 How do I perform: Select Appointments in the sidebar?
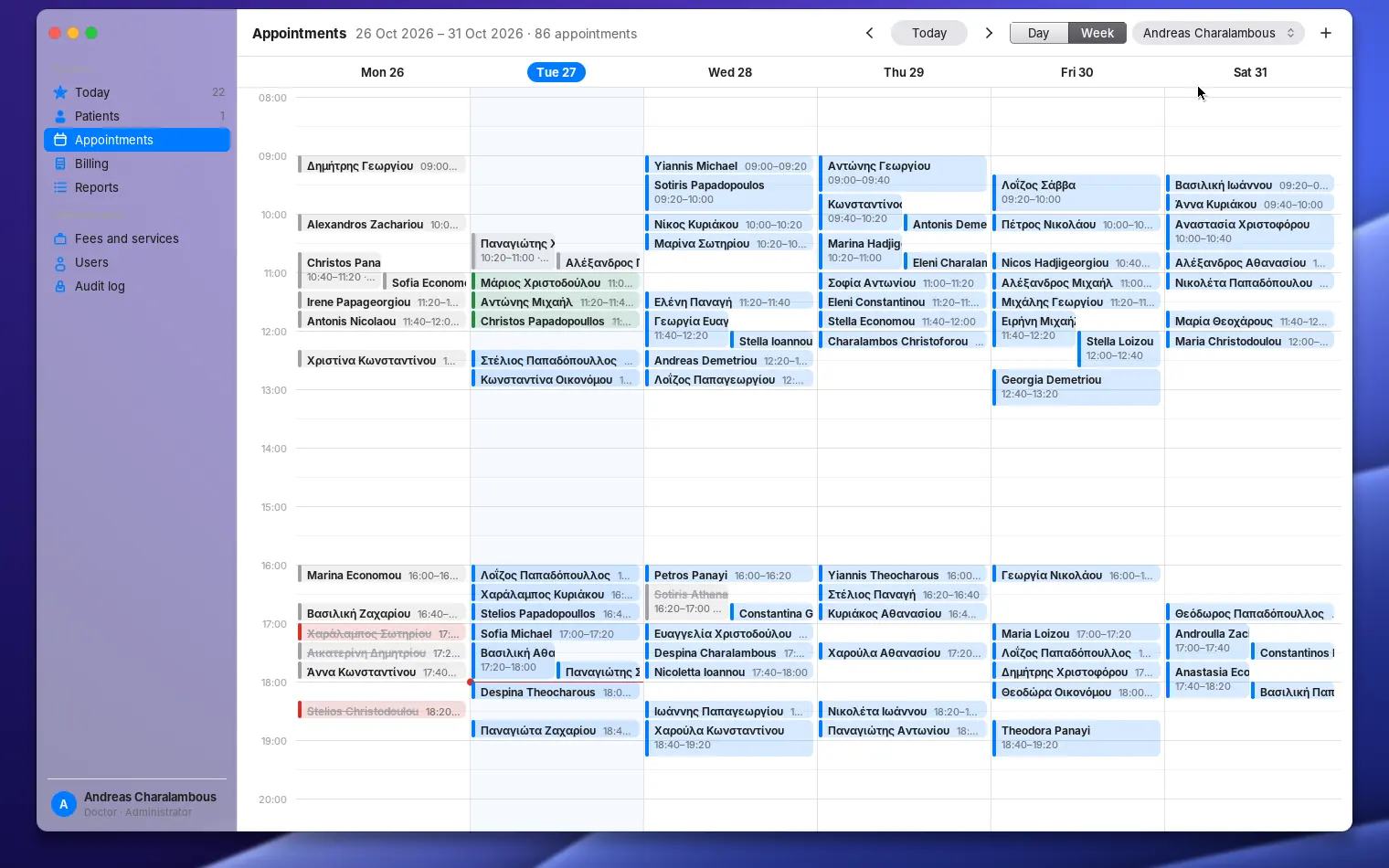(137, 140)
